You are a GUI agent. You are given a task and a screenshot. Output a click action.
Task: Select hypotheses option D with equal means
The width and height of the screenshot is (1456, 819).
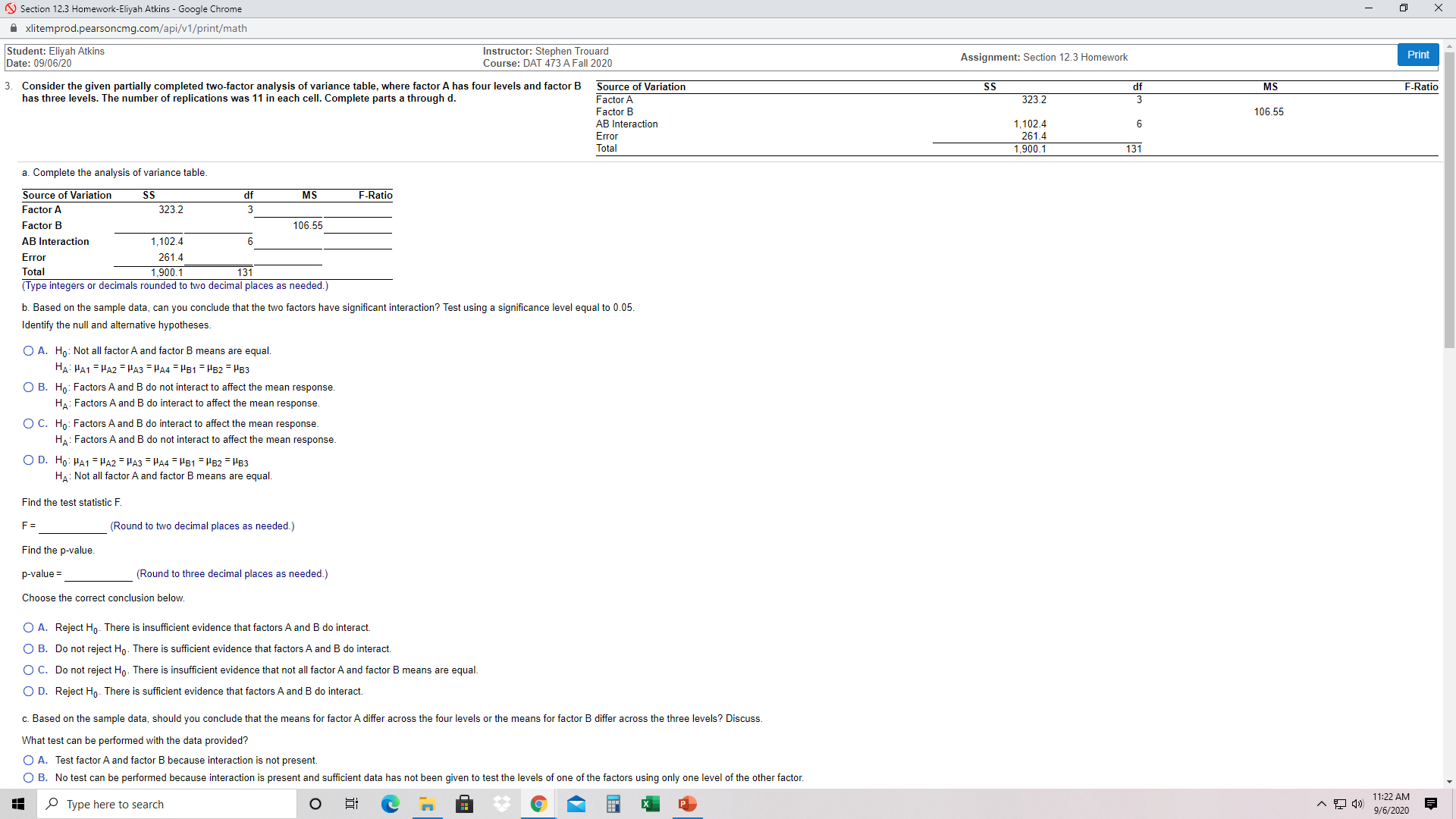pyautogui.click(x=28, y=460)
